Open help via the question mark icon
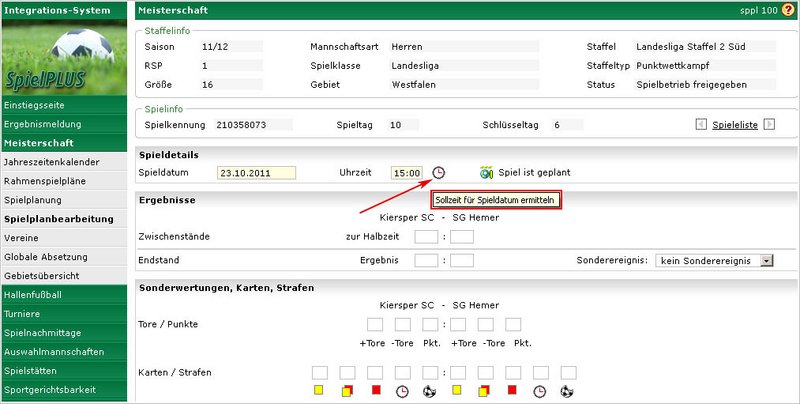The image size is (800, 404). [788, 10]
